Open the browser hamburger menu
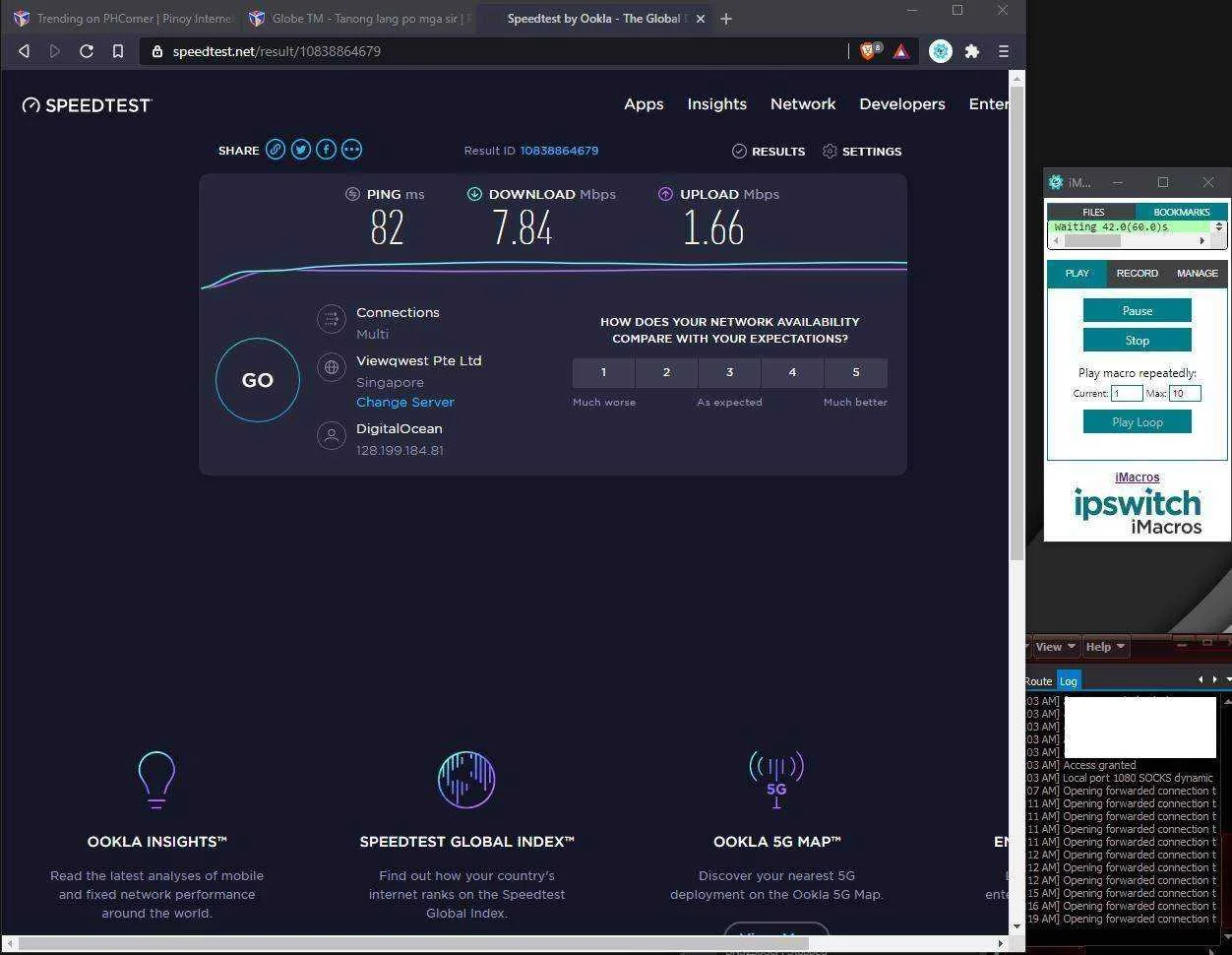This screenshot has height=955, width=1232. tap(1004, 51)
